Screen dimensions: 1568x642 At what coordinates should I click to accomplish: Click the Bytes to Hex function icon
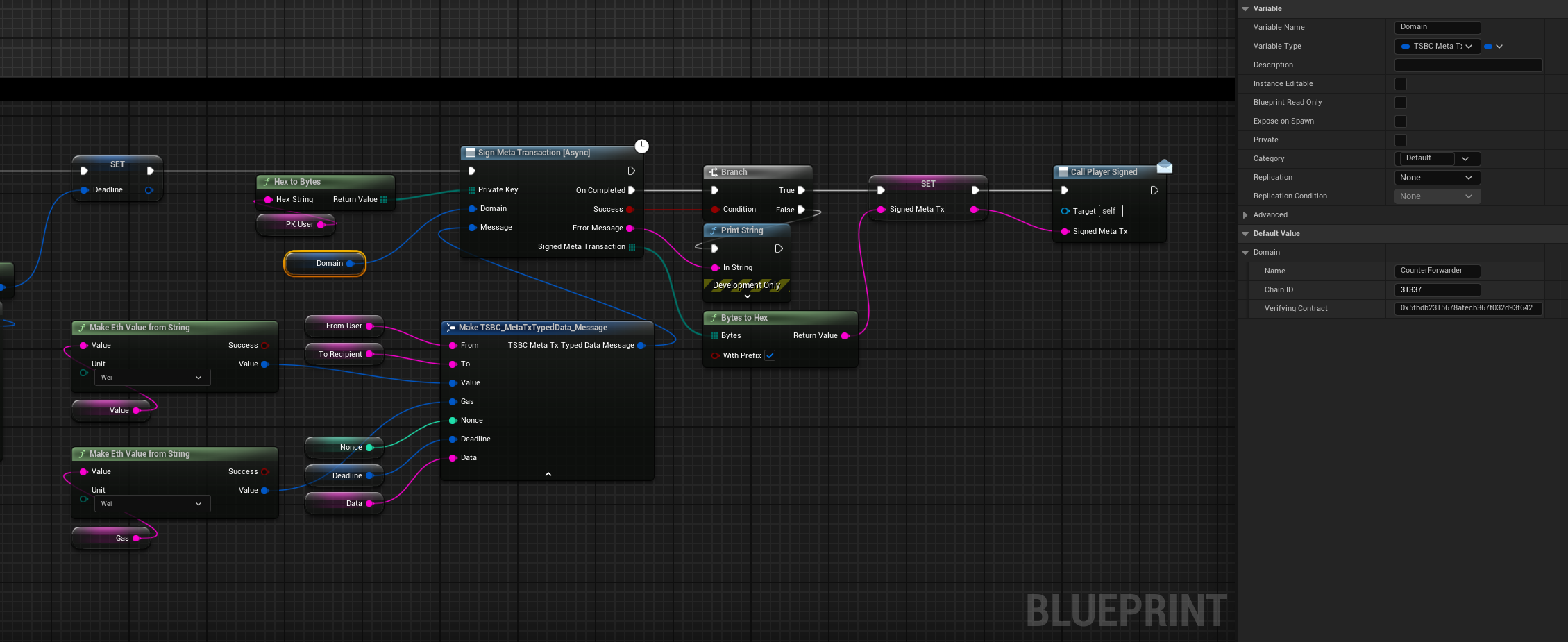click(714, 318)
